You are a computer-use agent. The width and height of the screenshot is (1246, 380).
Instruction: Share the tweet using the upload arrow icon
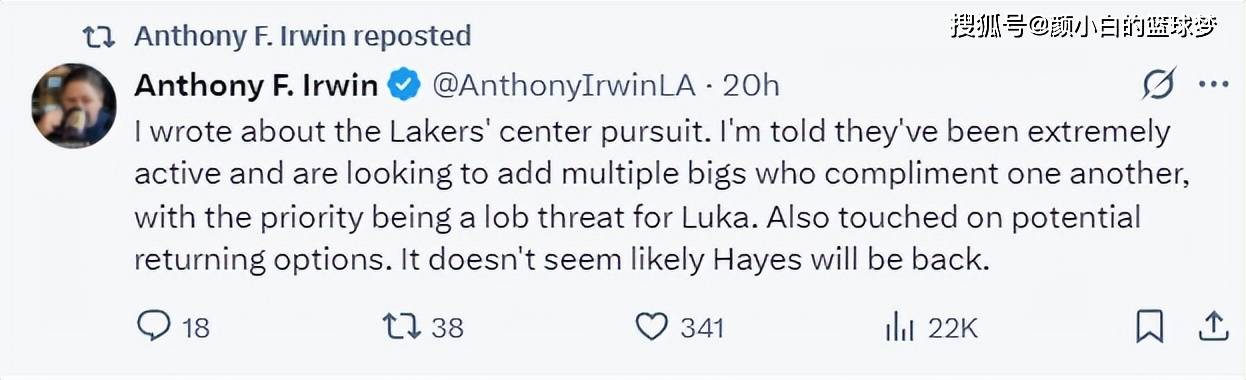[1212, 327]
